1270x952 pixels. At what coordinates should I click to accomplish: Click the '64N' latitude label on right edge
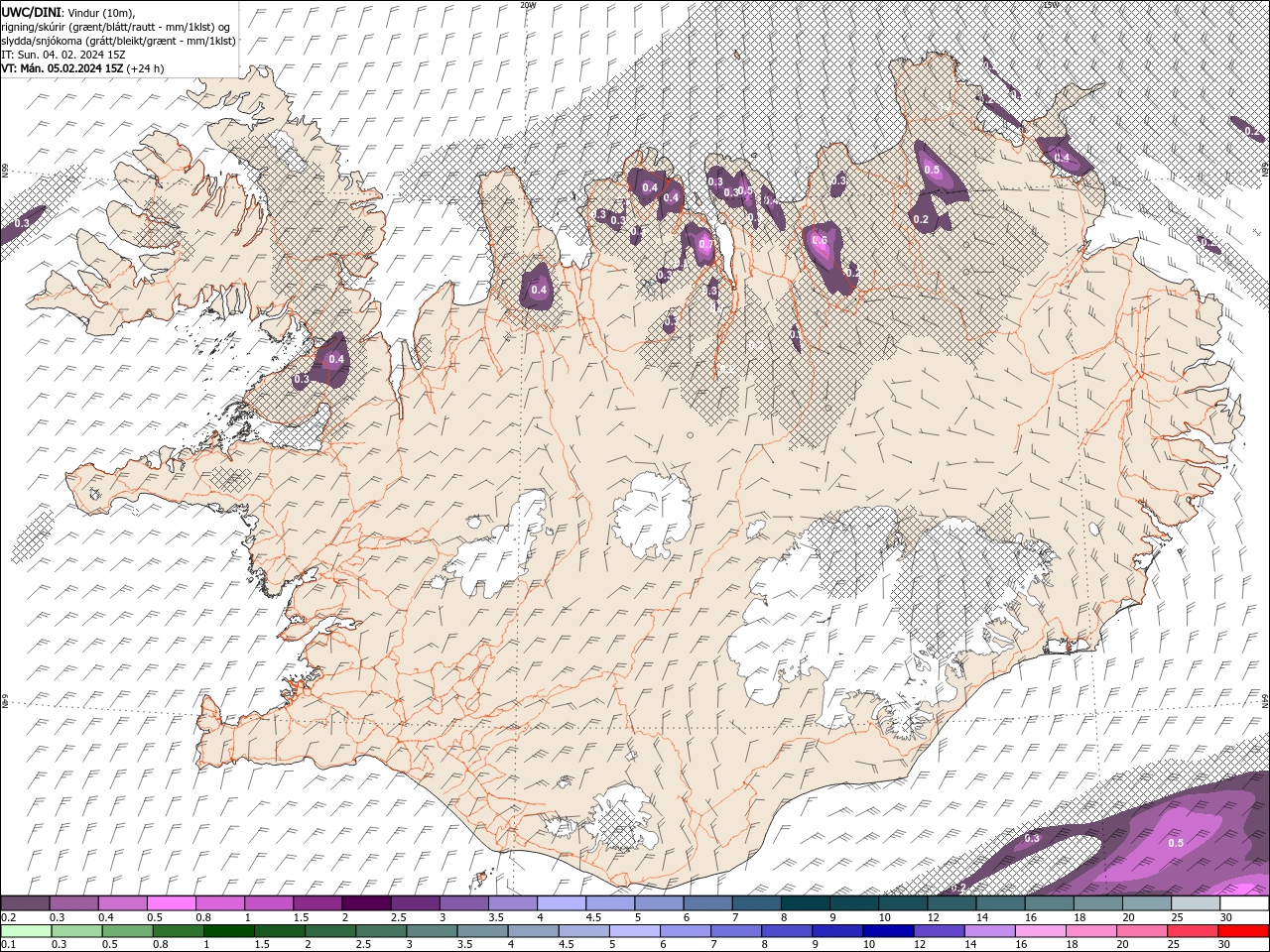(x=1265, y=700)
